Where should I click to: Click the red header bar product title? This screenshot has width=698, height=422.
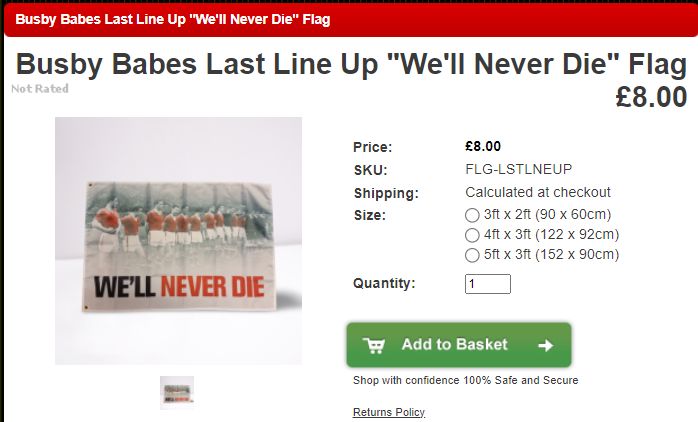coord(173,20)
